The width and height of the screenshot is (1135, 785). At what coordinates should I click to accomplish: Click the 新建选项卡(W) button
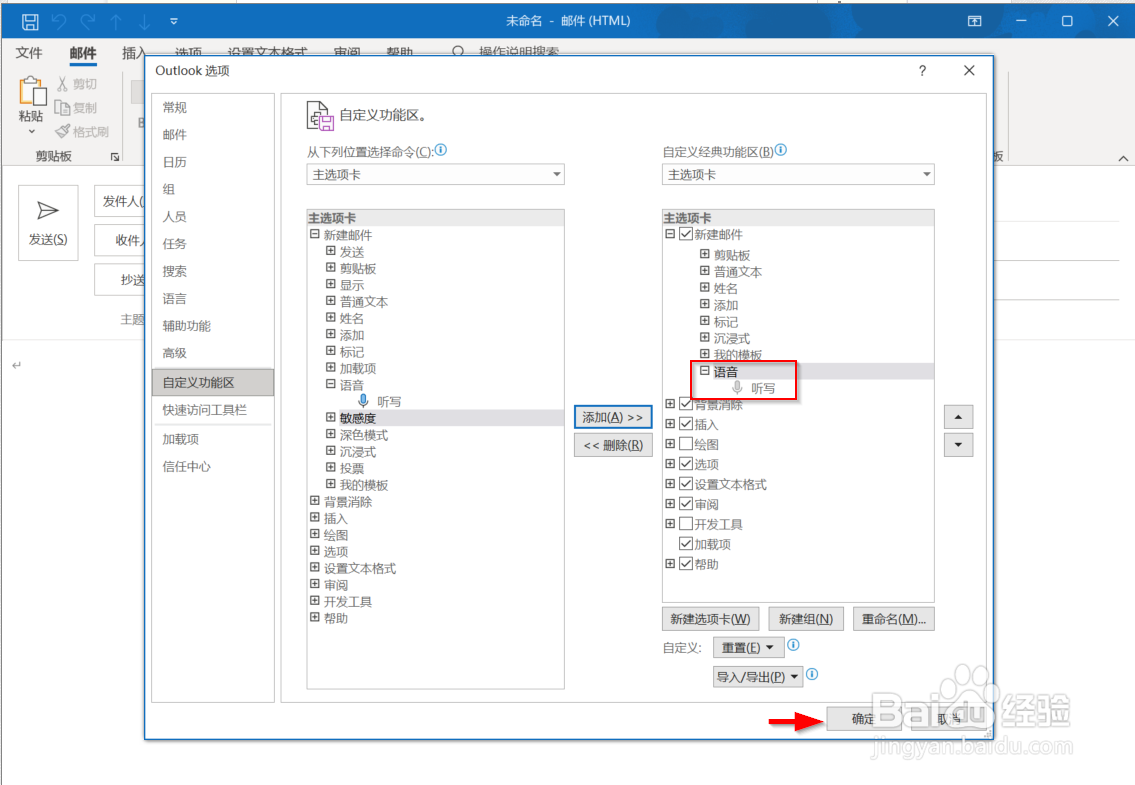pyautogui.click(x=710, y=619)
